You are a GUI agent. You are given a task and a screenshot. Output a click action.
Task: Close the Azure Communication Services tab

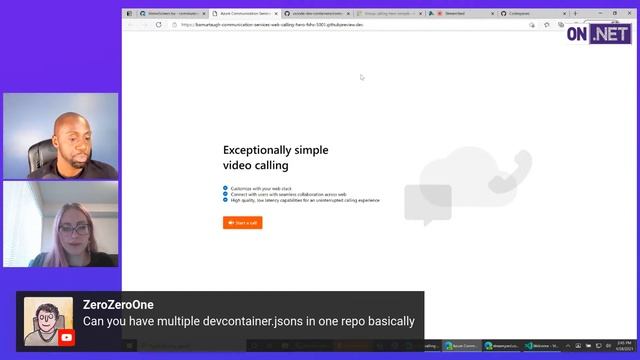276,13
